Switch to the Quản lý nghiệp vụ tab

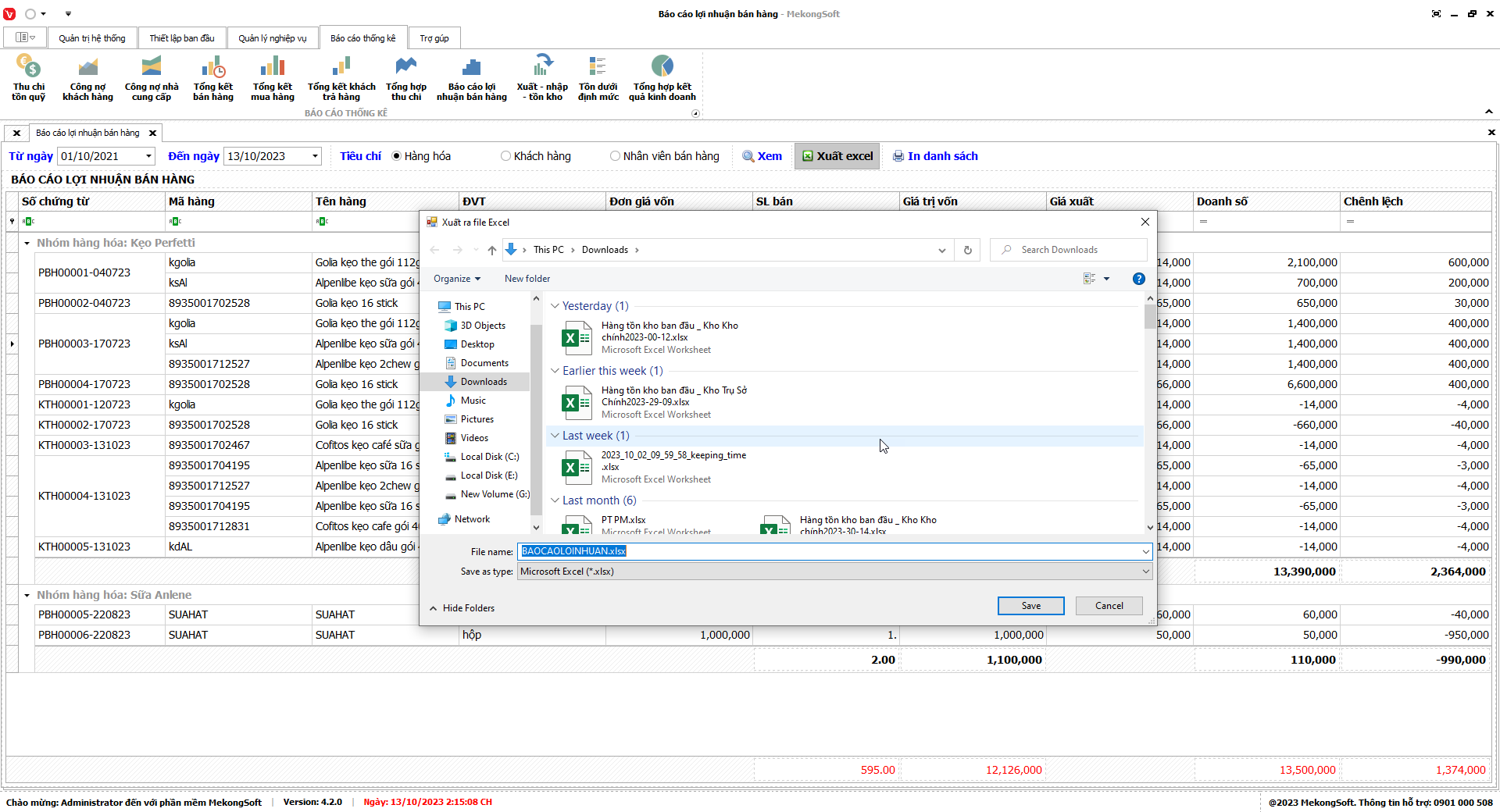click(272, 38)
